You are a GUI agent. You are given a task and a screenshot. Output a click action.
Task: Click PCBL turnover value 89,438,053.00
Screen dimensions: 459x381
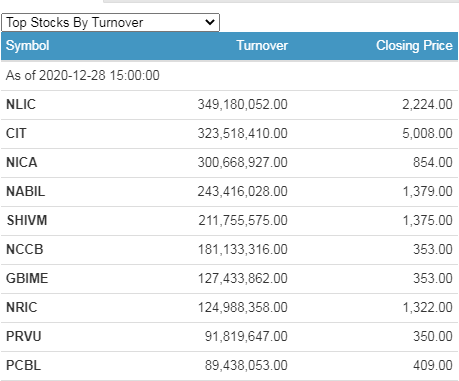(x=246, y=366)
